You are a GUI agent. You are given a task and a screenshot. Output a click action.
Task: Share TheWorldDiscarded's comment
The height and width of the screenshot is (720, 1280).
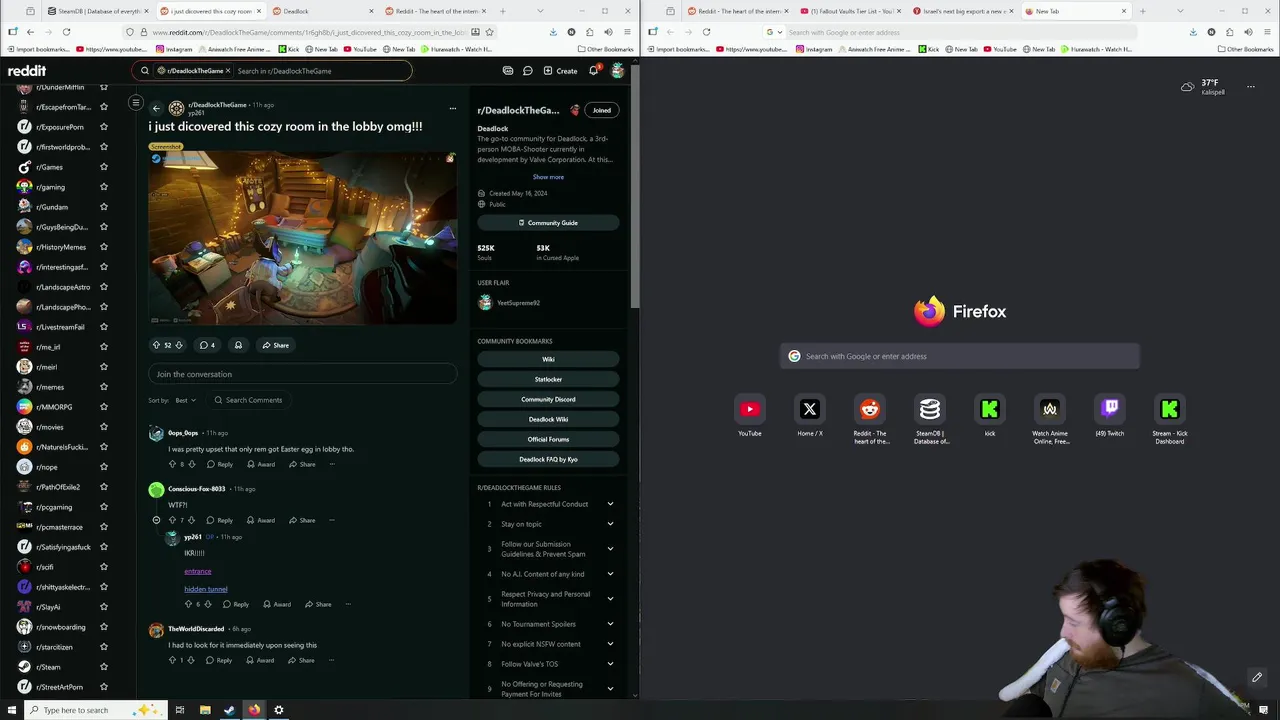pyautogui.click(x=301, y=660)
